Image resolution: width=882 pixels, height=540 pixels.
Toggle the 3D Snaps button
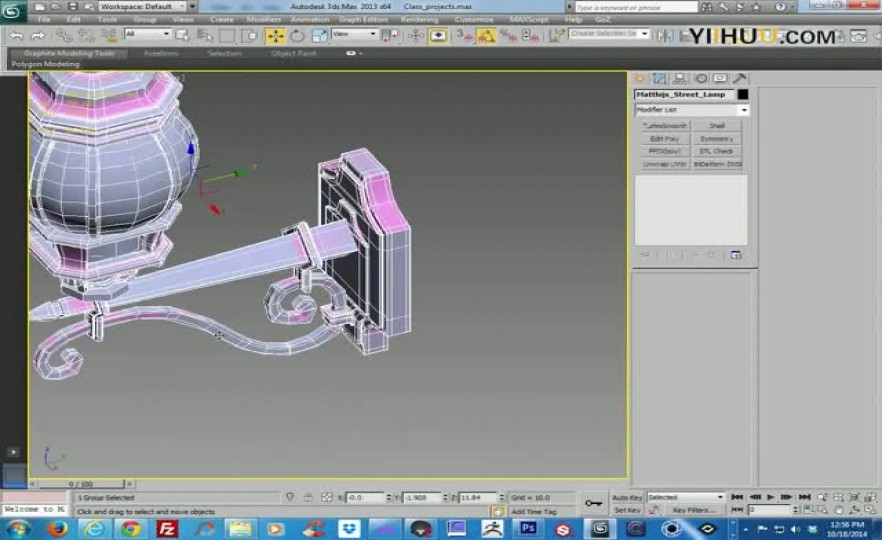pyautogui.click(x=464, y=36)
